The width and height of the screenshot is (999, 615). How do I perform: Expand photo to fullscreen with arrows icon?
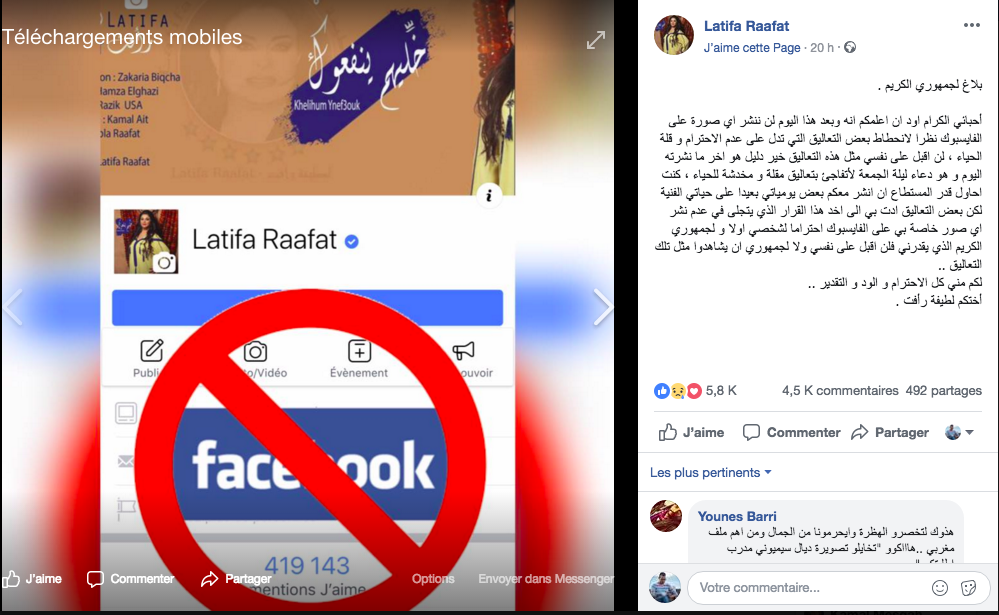coord(596,40)
